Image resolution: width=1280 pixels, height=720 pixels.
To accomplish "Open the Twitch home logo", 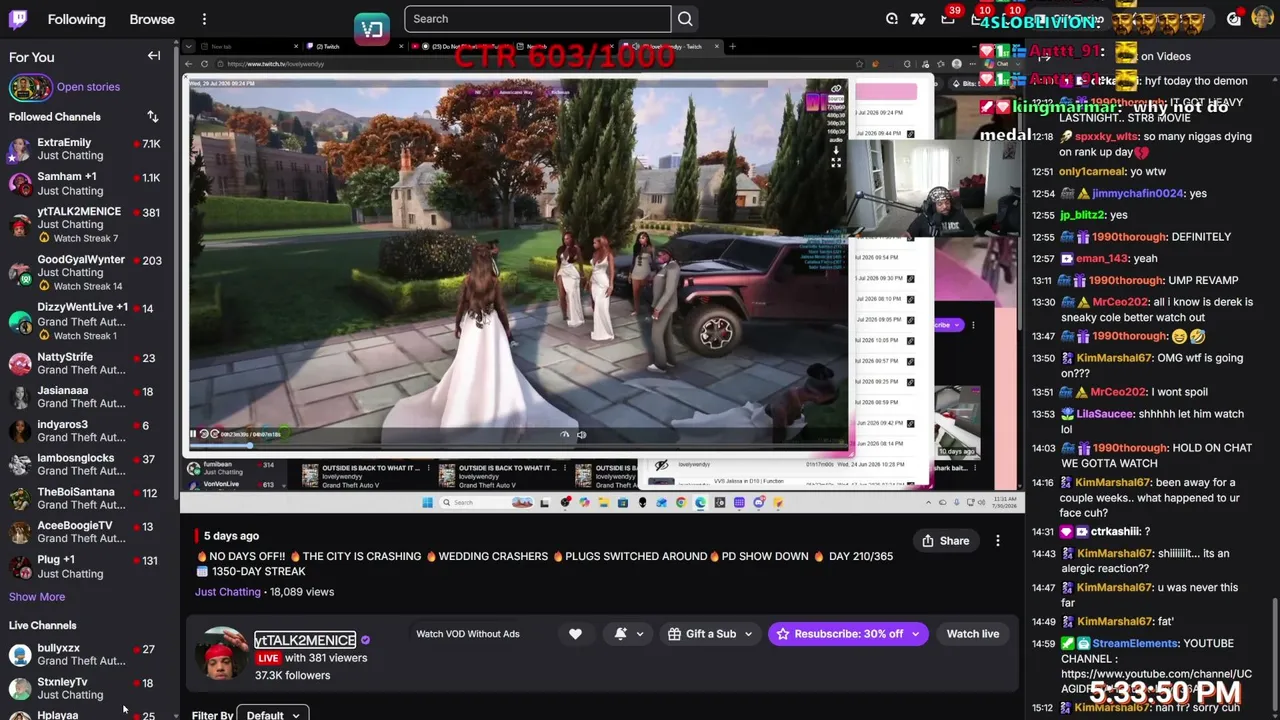I will coord(18,19).
